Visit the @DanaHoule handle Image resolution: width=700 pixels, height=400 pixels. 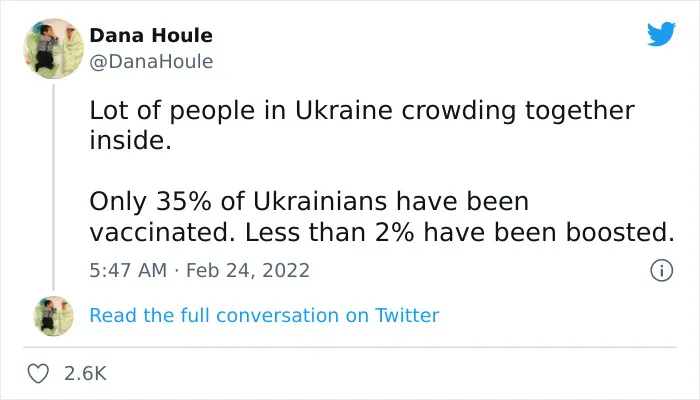click(x=151, y=62)
